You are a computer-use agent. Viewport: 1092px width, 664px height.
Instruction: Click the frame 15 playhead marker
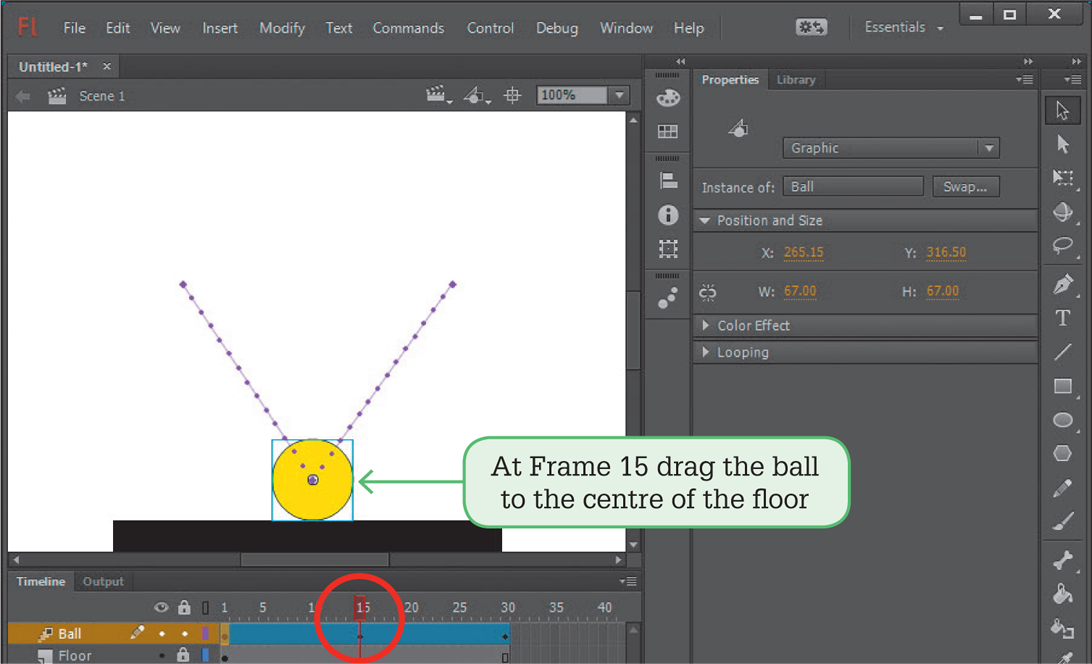point(360,607)
